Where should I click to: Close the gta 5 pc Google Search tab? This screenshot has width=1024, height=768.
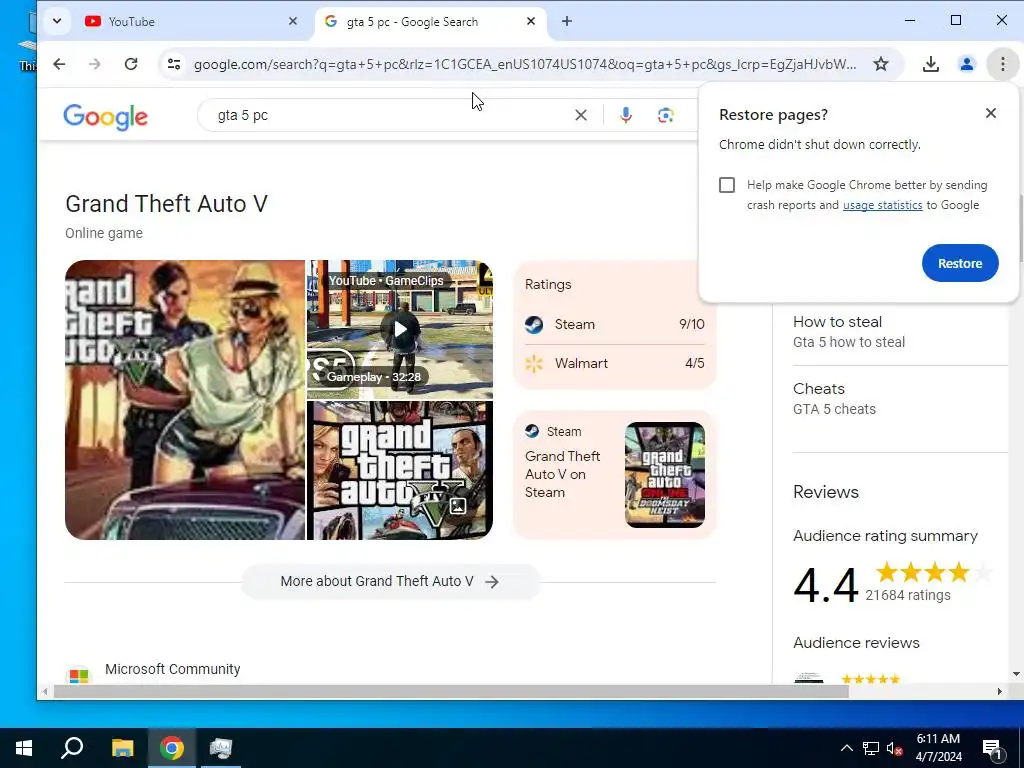[x=531, y=22]
